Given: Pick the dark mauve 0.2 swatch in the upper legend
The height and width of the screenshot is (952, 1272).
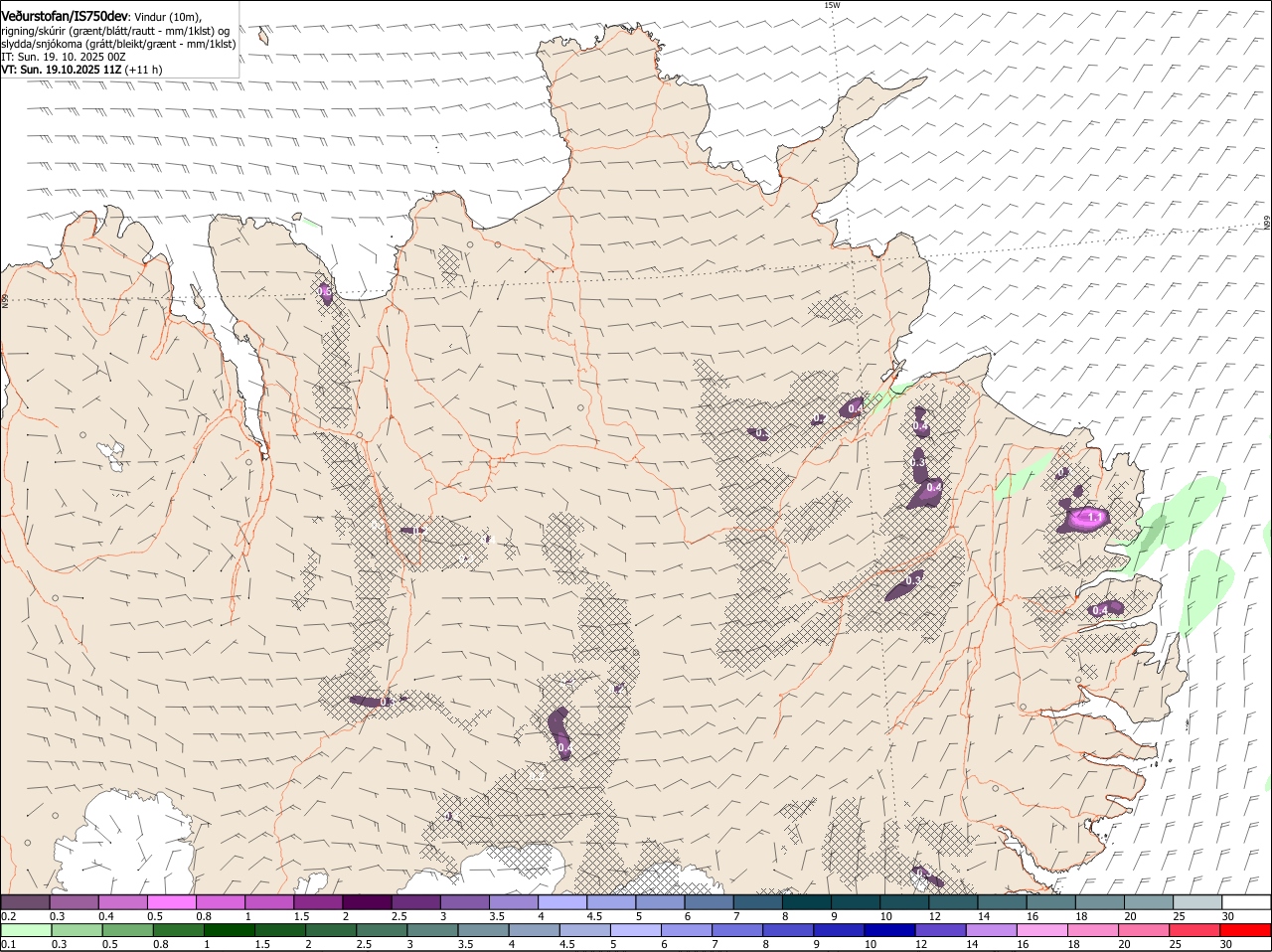Looking at the screenshot, I should click(x=25, y=902).
